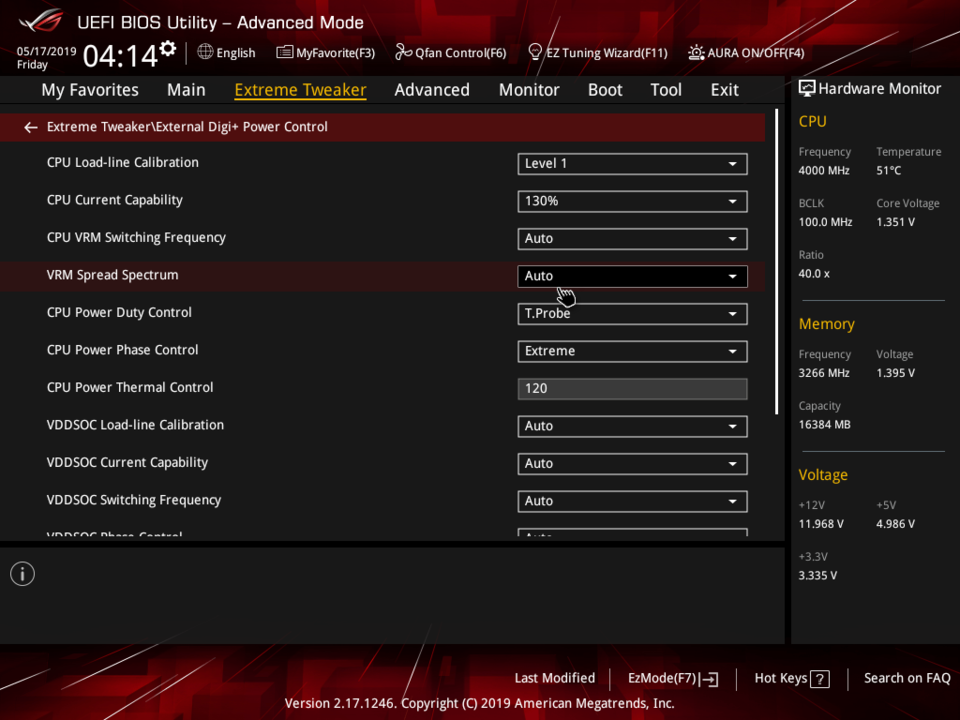The height and width of the screenshot is (720, 960).
Task: Expand CPU Power Duty Control dropdown
Action: 632,314
